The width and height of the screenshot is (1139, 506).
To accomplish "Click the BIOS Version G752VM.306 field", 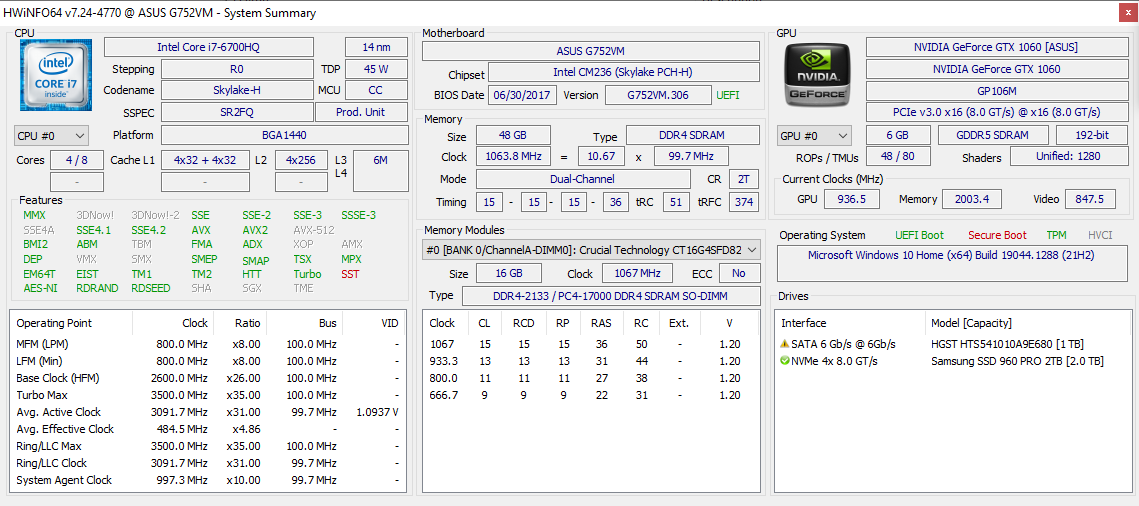I will pyautogui.click(x=658, y=95).
